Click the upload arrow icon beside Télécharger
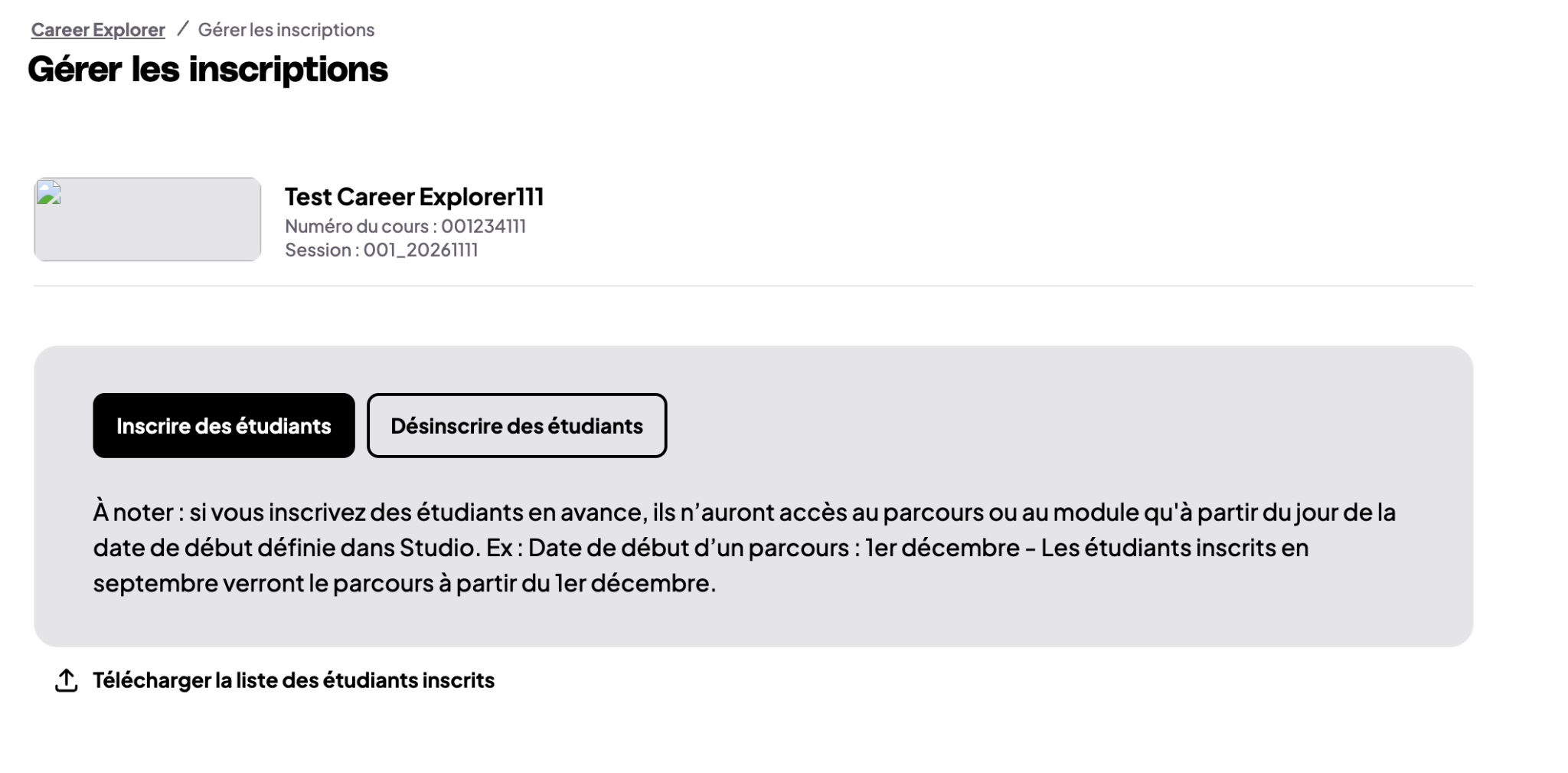This screenshot has height=773, width=1568. (x=67, y=680)
